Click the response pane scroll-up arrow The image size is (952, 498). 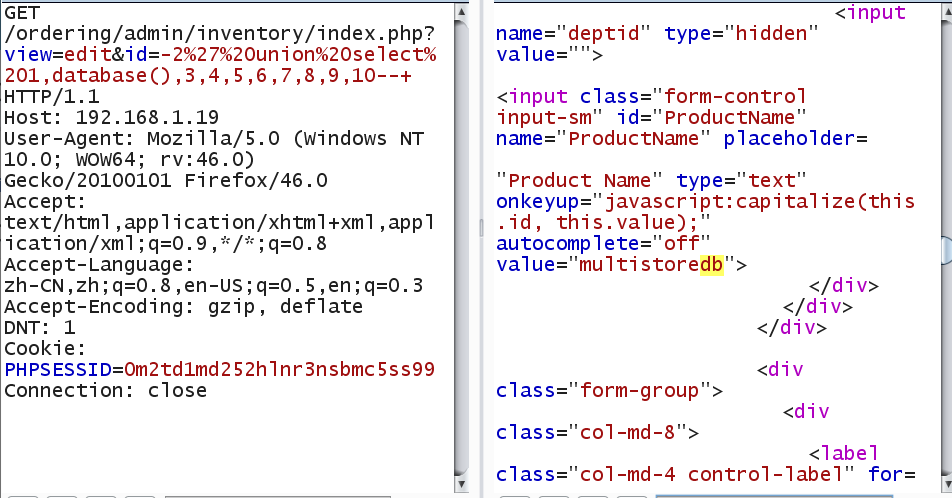947,11
